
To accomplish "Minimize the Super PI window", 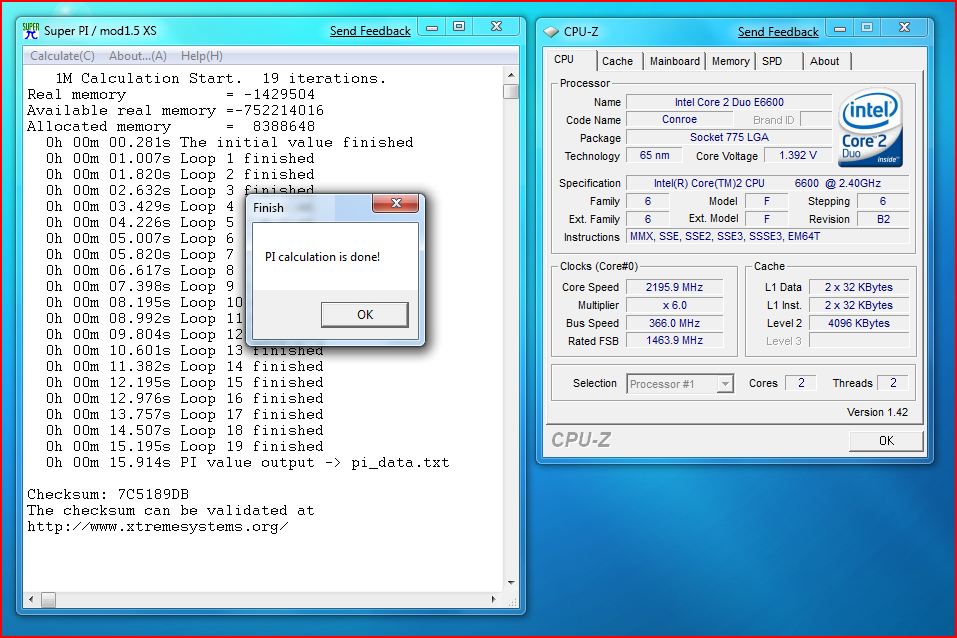I will pos(432,27).
